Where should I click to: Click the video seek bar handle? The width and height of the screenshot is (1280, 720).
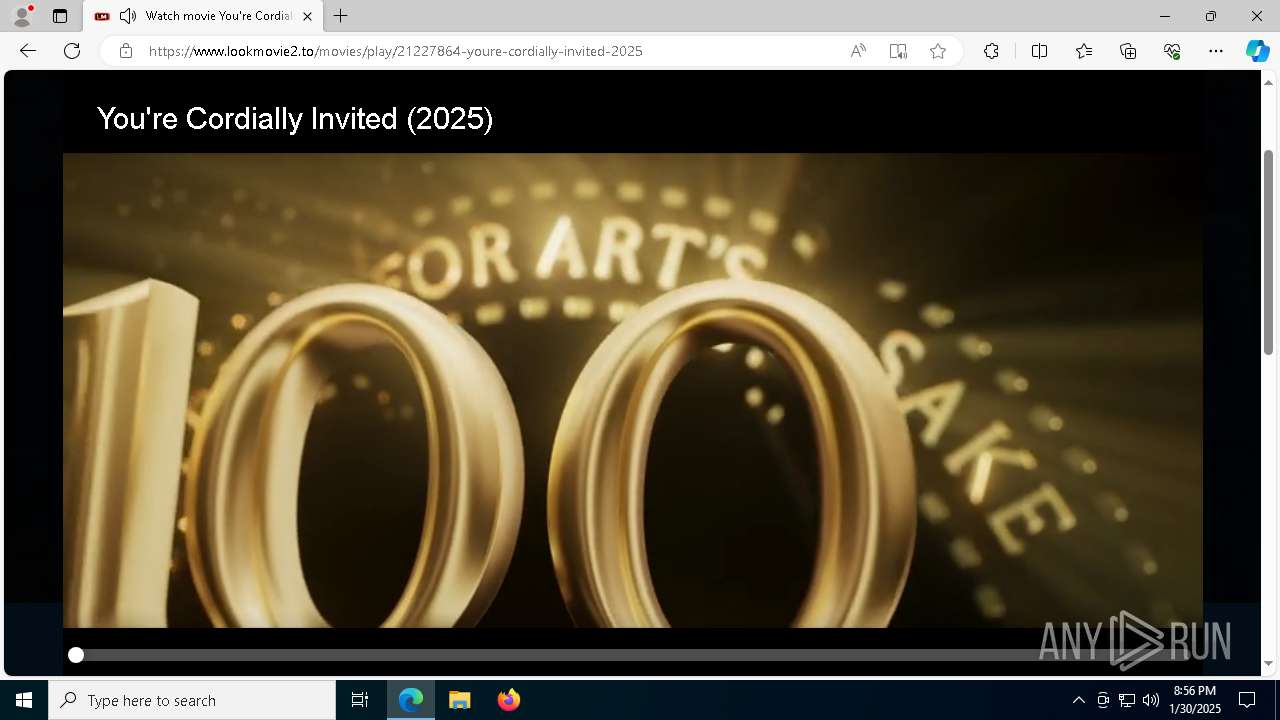(x=76, y=655)
